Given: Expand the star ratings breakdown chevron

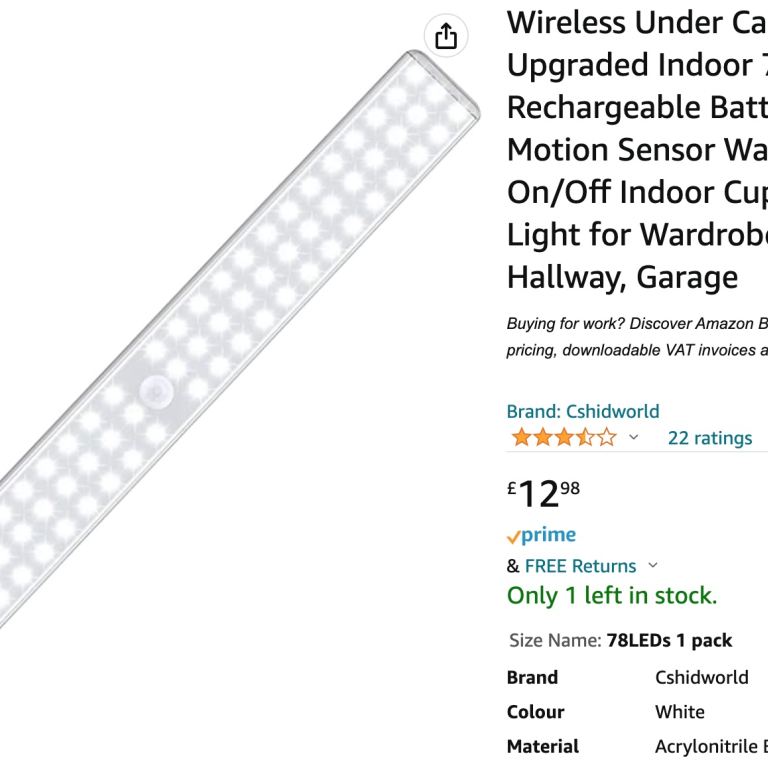Looking at the screenshot, I should click(633, 437).
